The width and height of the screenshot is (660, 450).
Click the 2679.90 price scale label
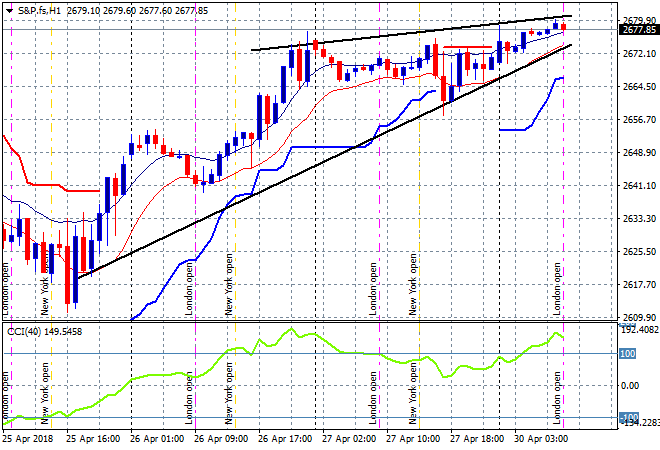[x=636, y=20]
